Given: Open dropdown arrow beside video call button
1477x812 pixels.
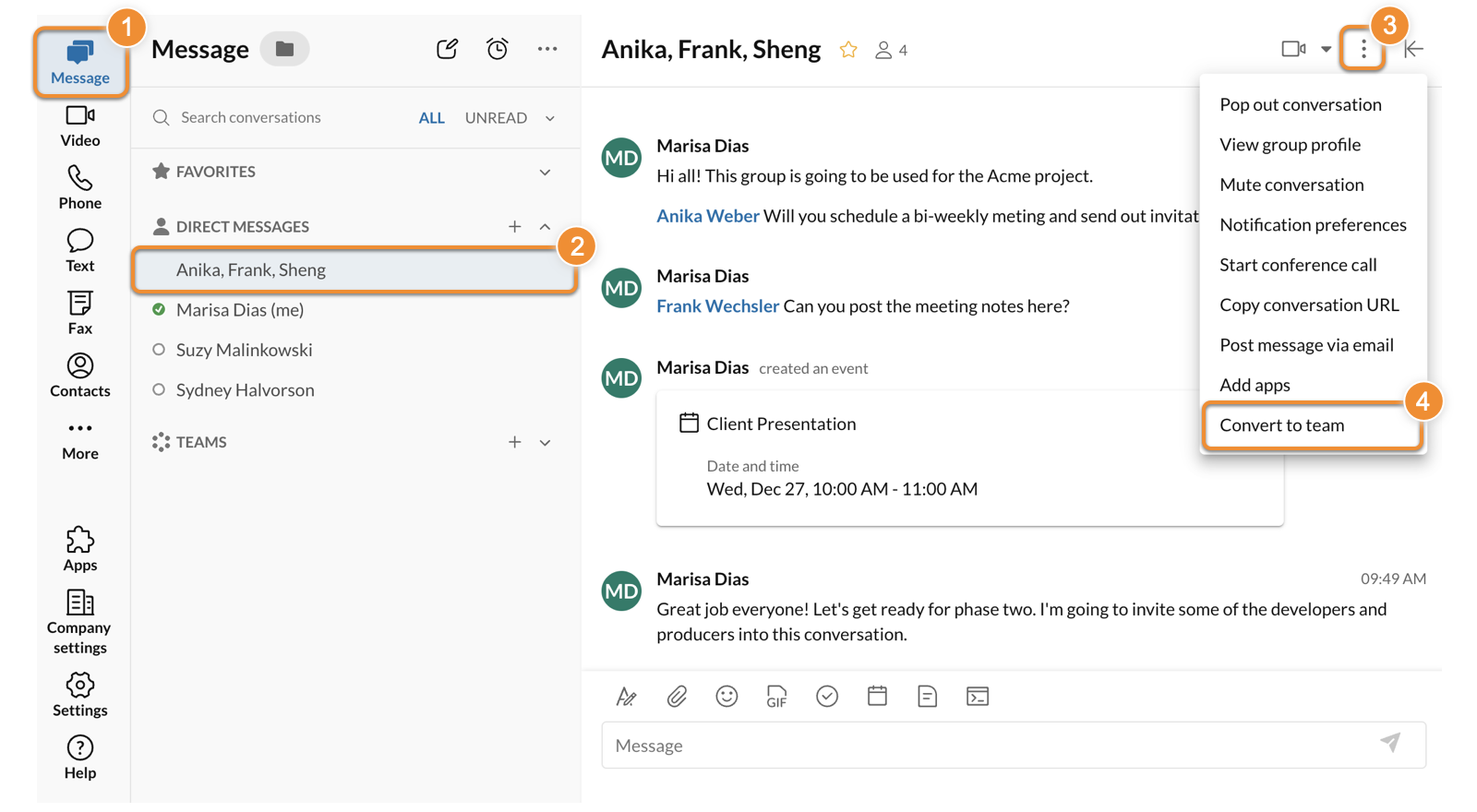Looking at the screenshot, I should (1326, 50).
